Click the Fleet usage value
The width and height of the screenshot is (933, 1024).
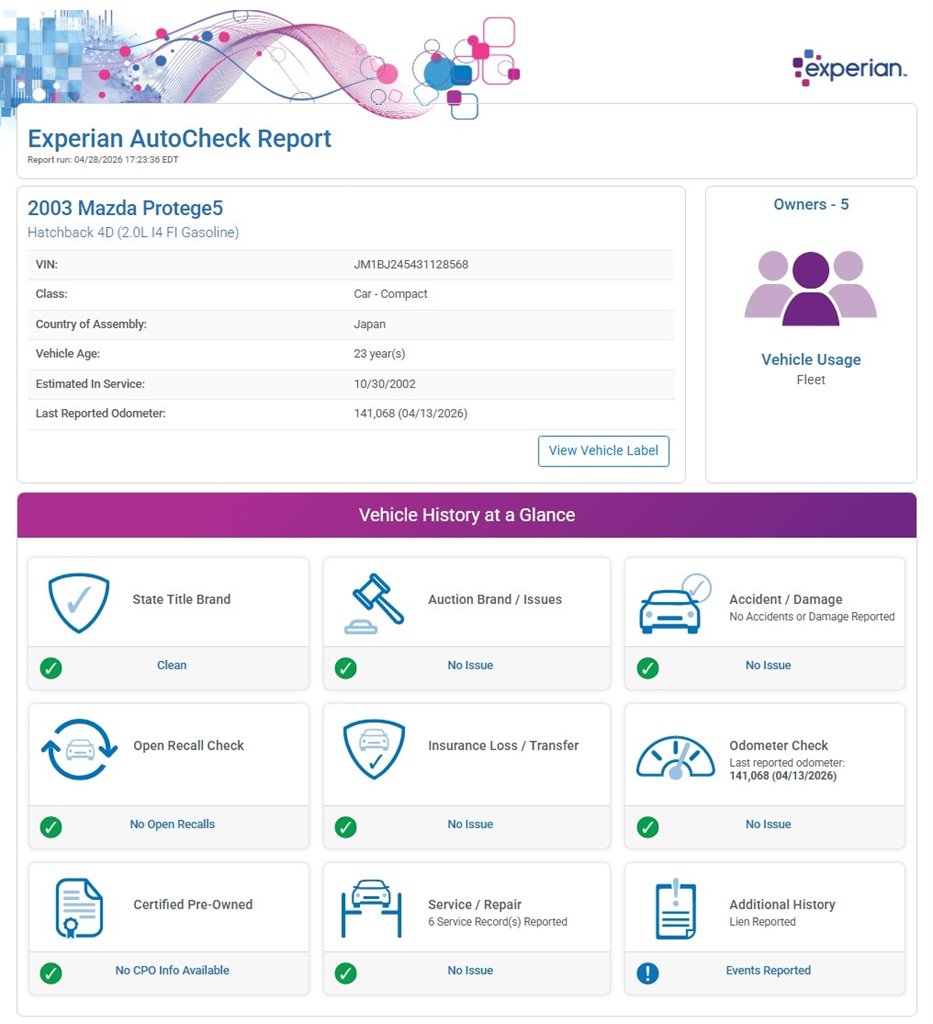tap(811, 379)
